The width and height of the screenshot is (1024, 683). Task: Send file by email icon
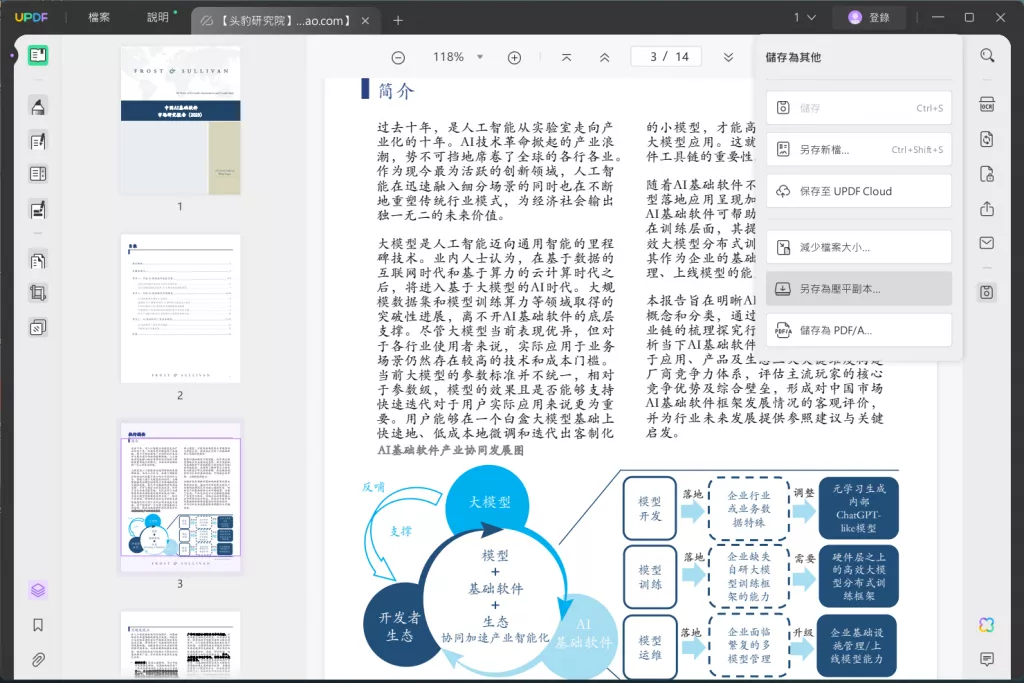click(987, 243)
